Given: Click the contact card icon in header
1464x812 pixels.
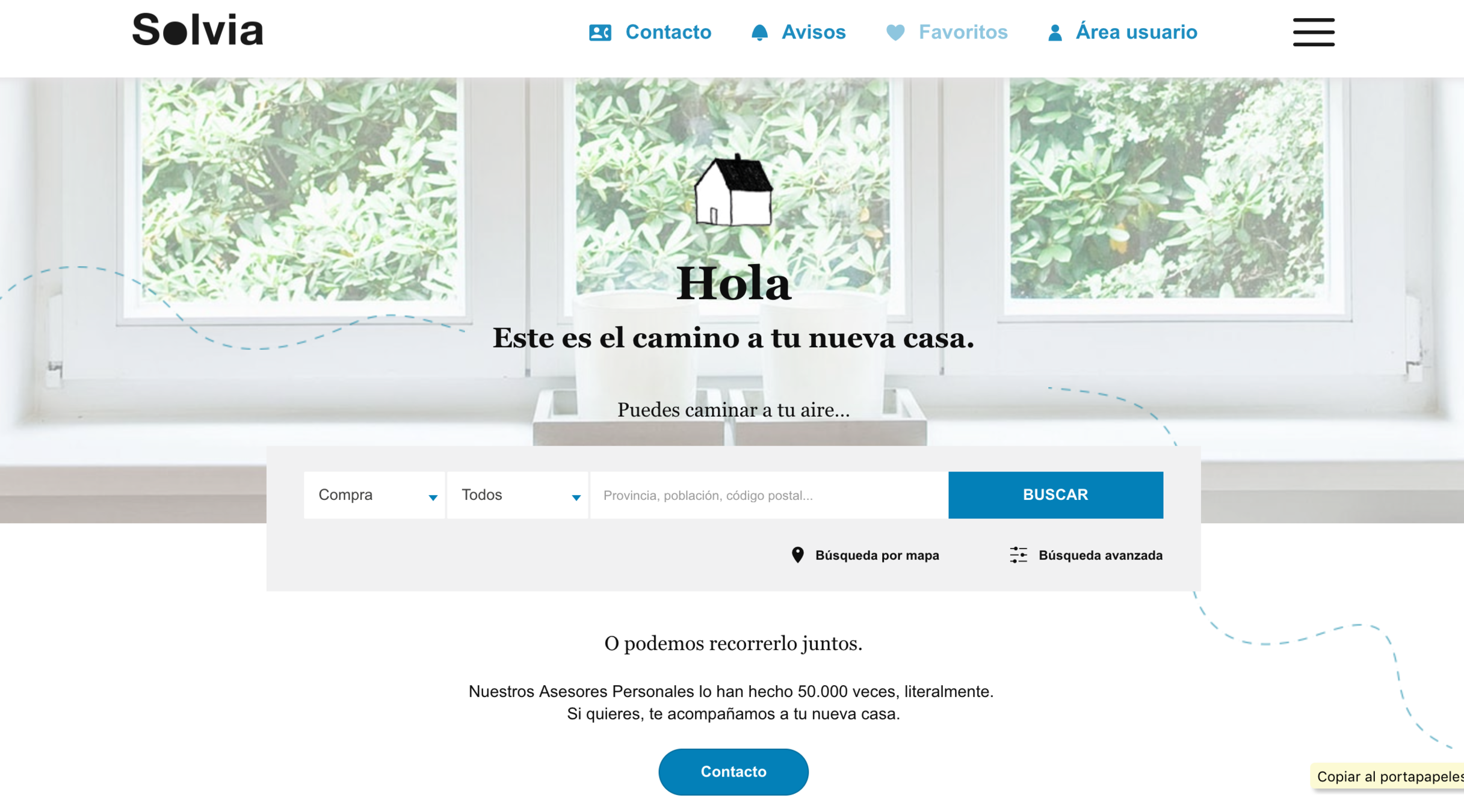Looking at the screenshot, I should [600, 32].
